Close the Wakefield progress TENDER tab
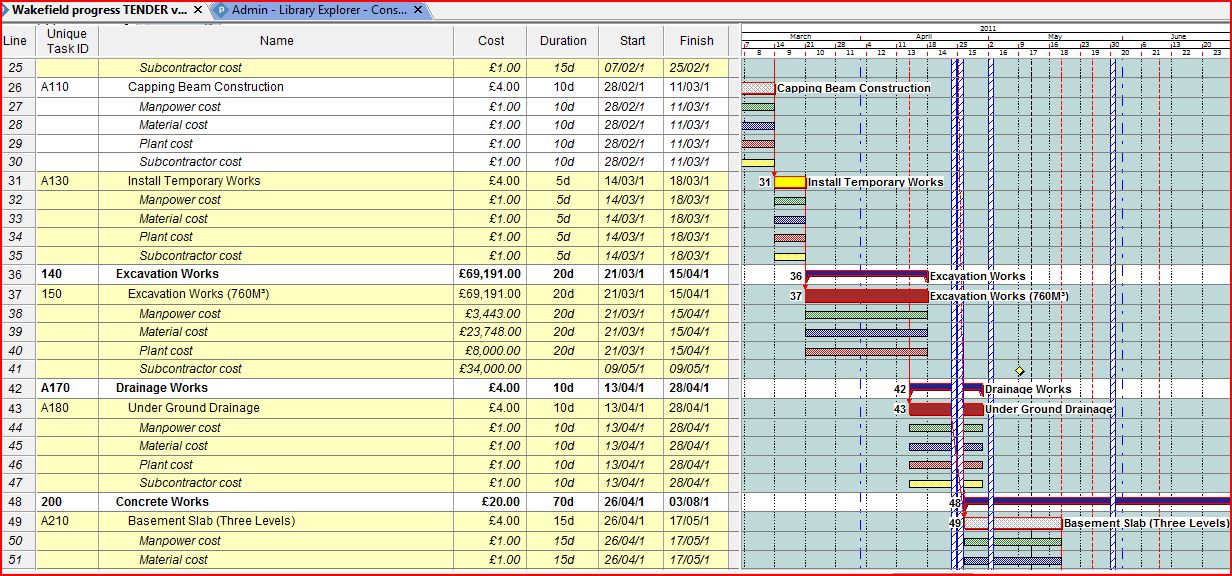 point(198,10)
